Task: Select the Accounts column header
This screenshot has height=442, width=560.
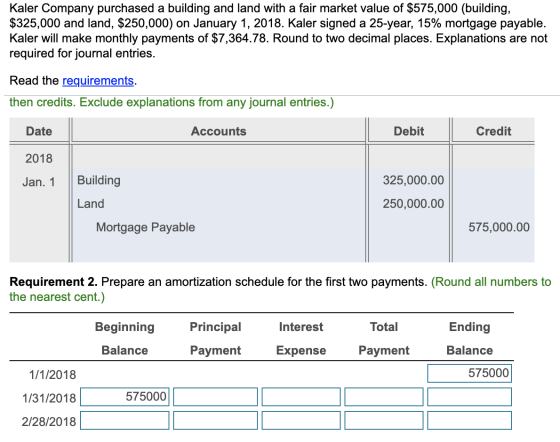Action: (x=219, y=131)
